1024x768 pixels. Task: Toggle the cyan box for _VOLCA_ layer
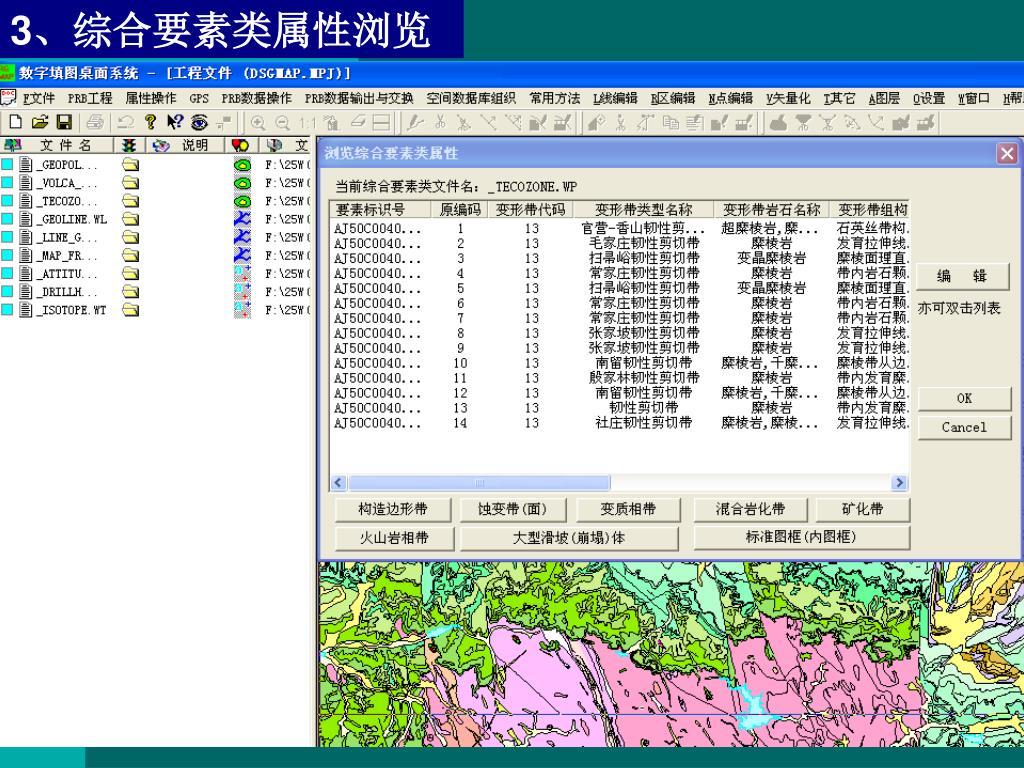(7, 183)
